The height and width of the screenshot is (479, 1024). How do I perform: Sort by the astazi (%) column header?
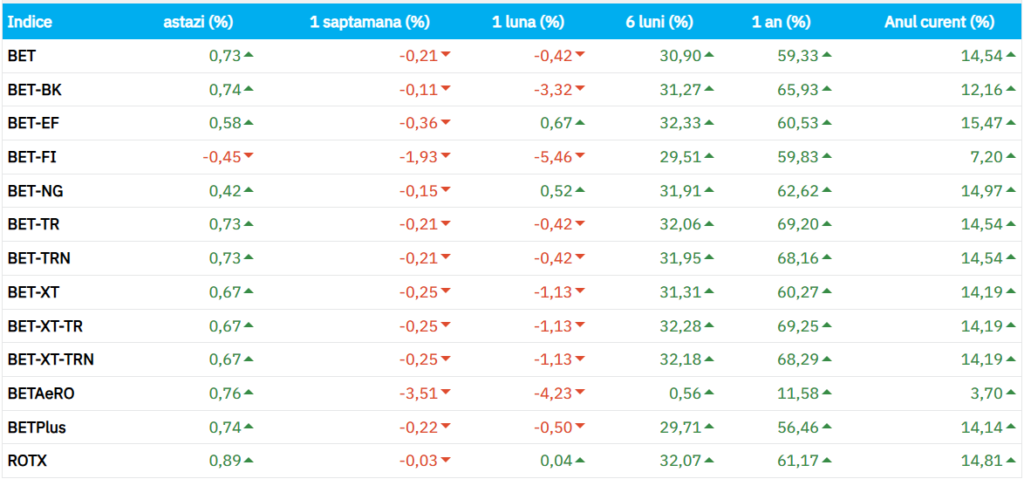198,22
